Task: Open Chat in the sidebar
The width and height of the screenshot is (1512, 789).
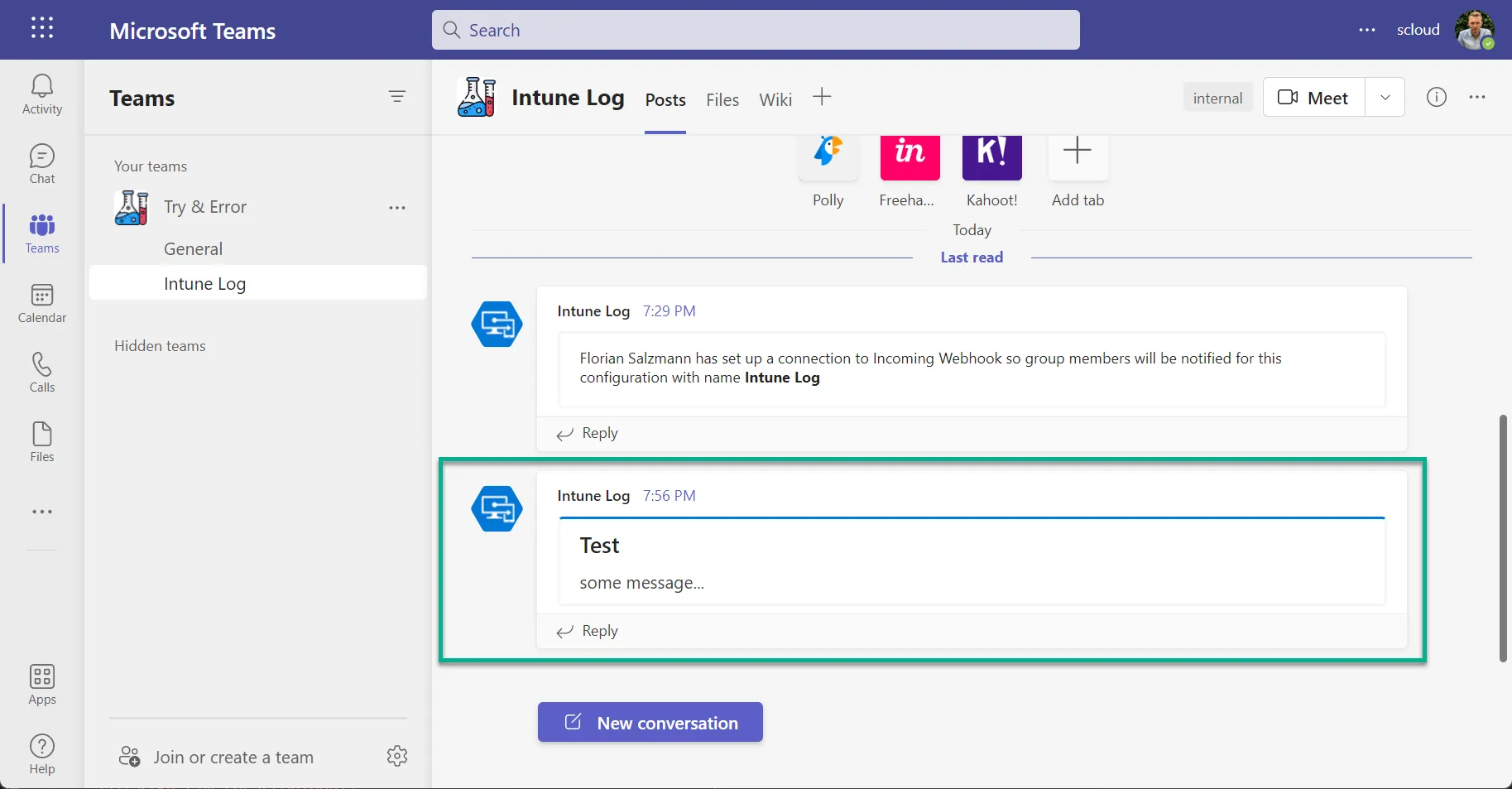Action: click(x=42, y=164)
